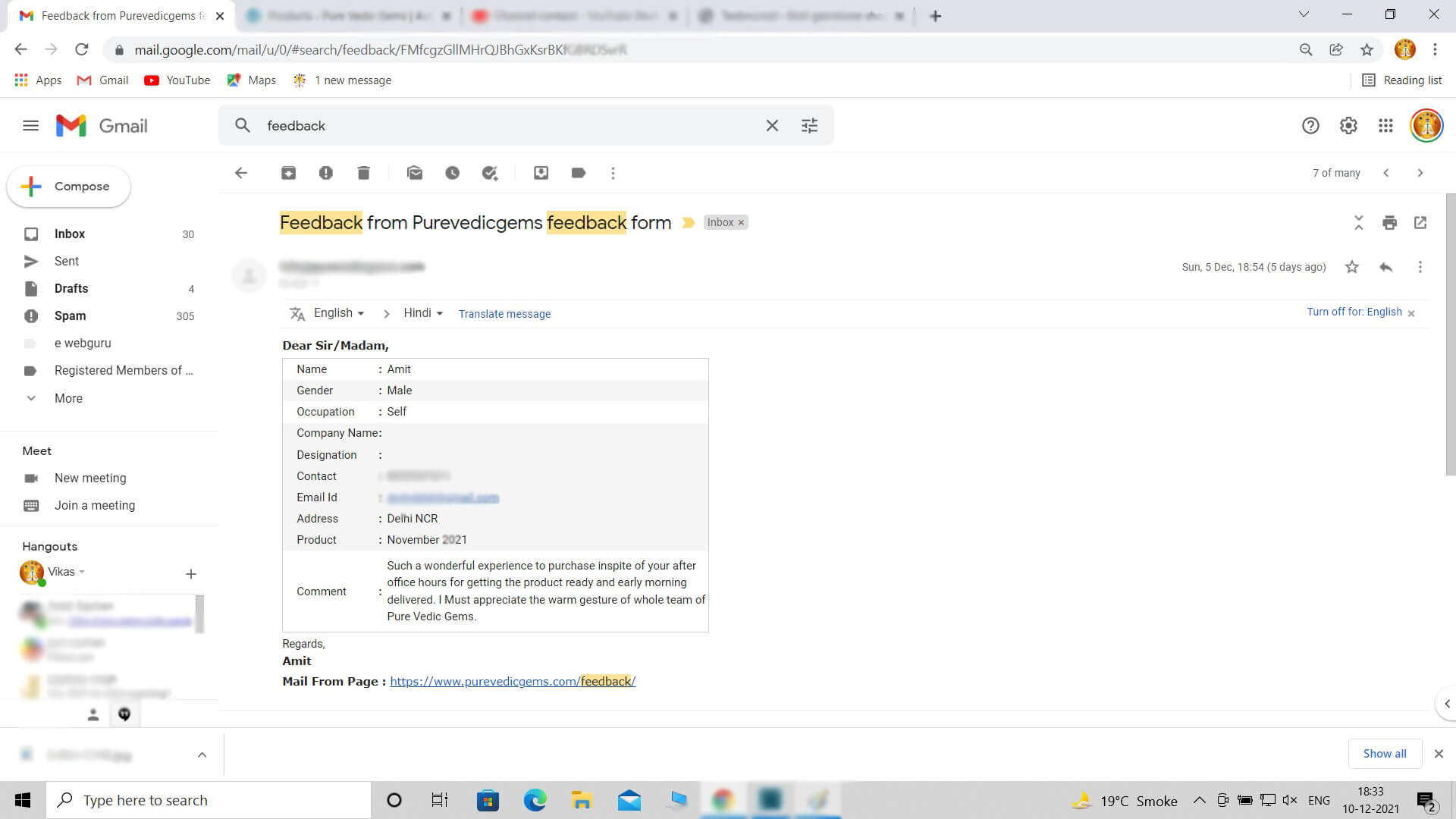1456x819 pixels.
Task: Add email to Tasks
Action: click(490, 173)
